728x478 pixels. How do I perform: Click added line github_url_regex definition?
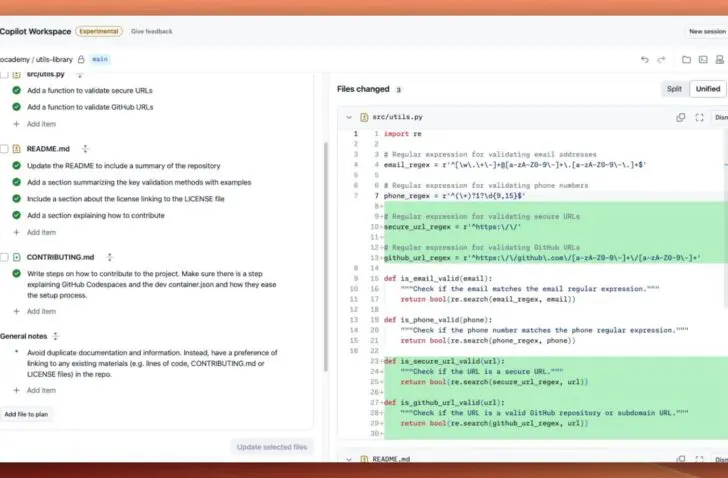coord(542,258)
